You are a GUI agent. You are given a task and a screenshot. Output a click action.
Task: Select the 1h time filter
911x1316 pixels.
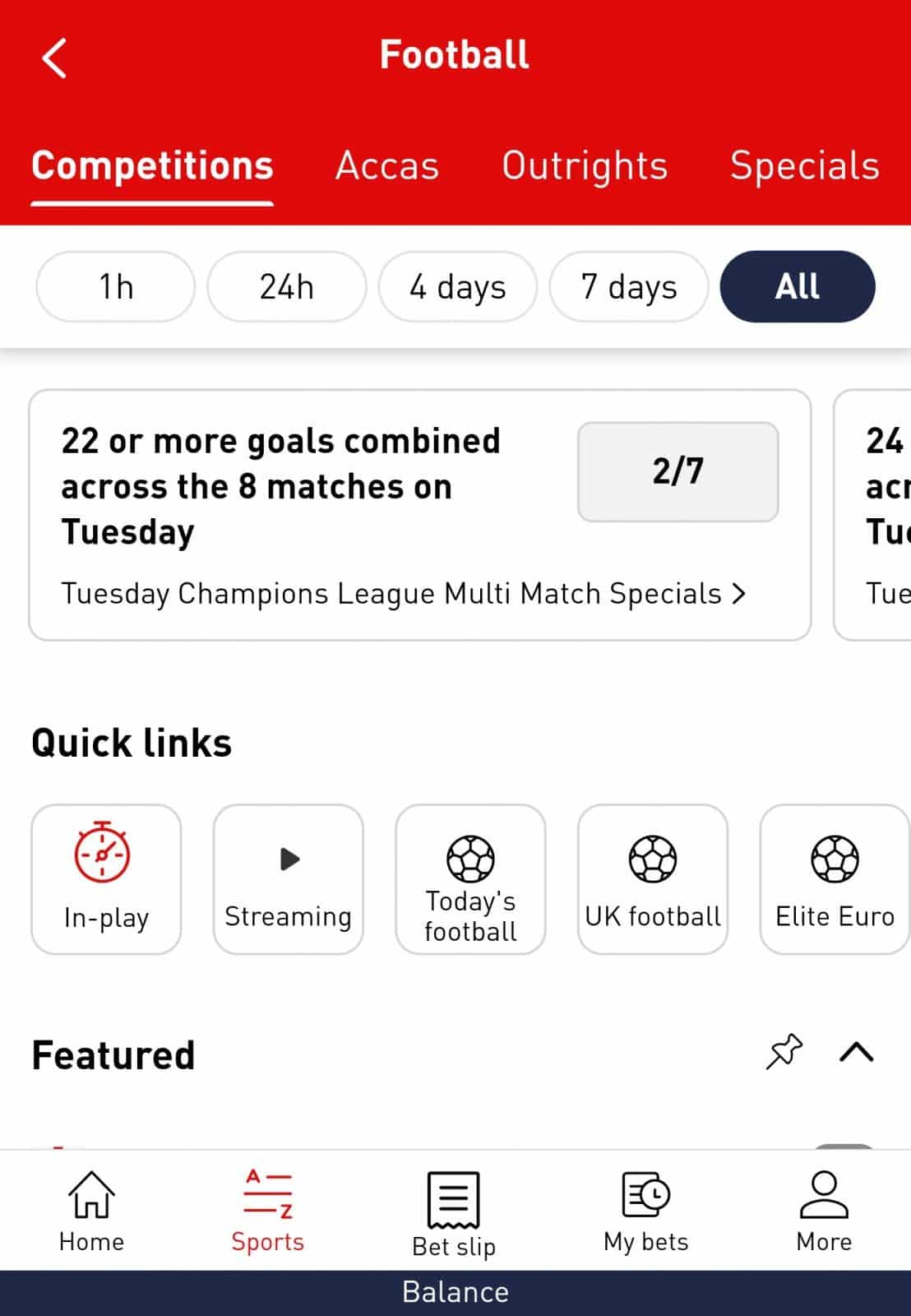(116, 287)
